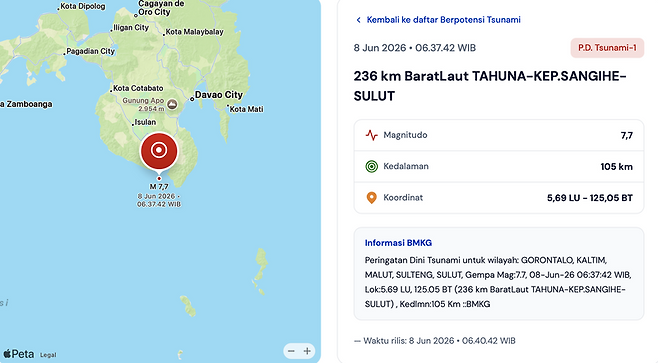Click the Apple Peta logo on map
The width and height of the screenshot is (658, 363).
pyautogui.click(x=18, y=354)
